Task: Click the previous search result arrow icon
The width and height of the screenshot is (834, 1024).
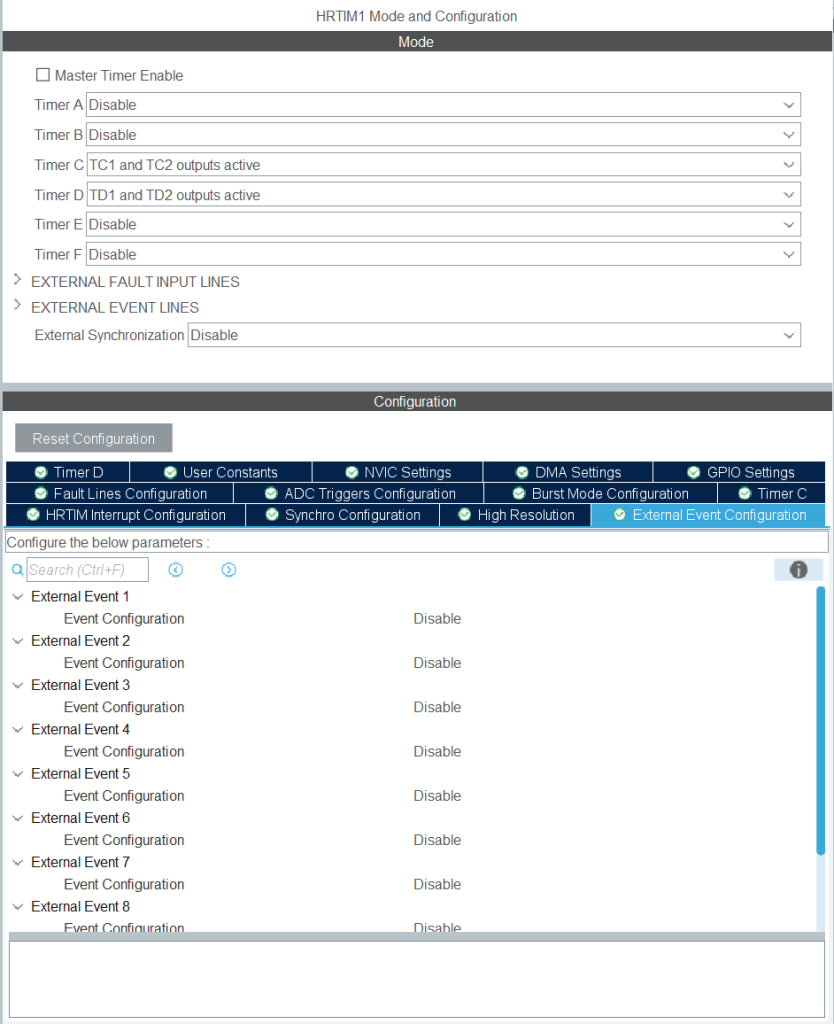Action: click(x=176, y=570)
